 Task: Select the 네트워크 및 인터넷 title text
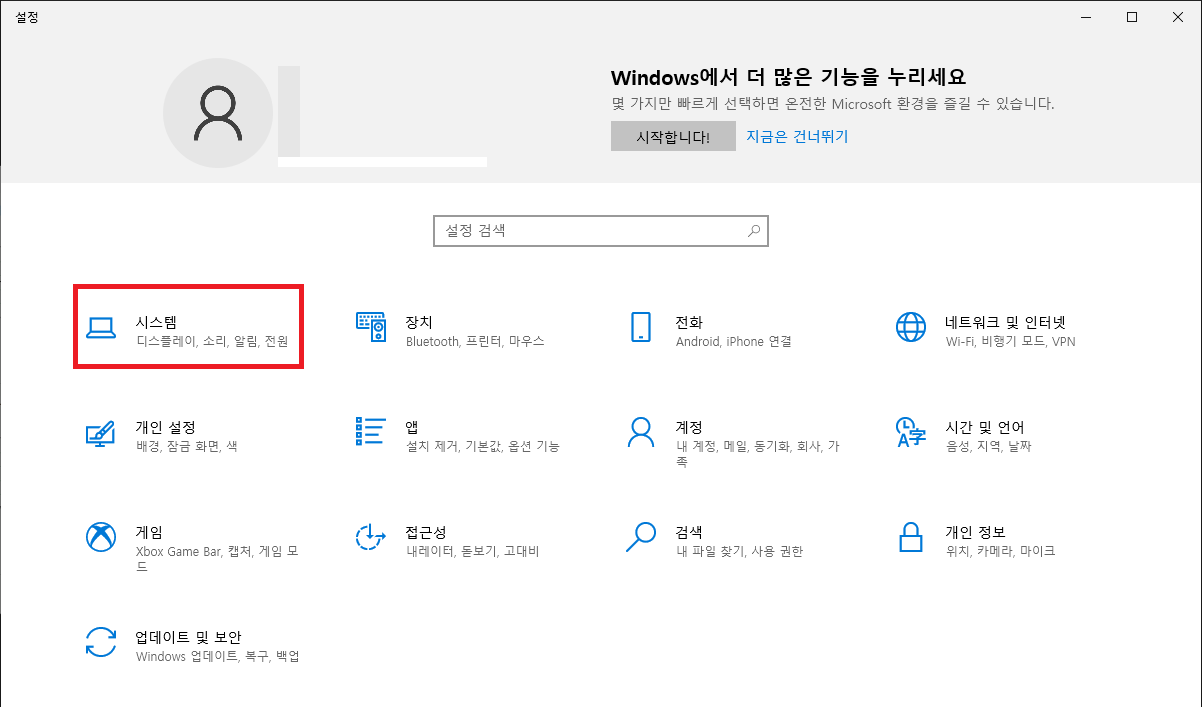coord(1006,322)
